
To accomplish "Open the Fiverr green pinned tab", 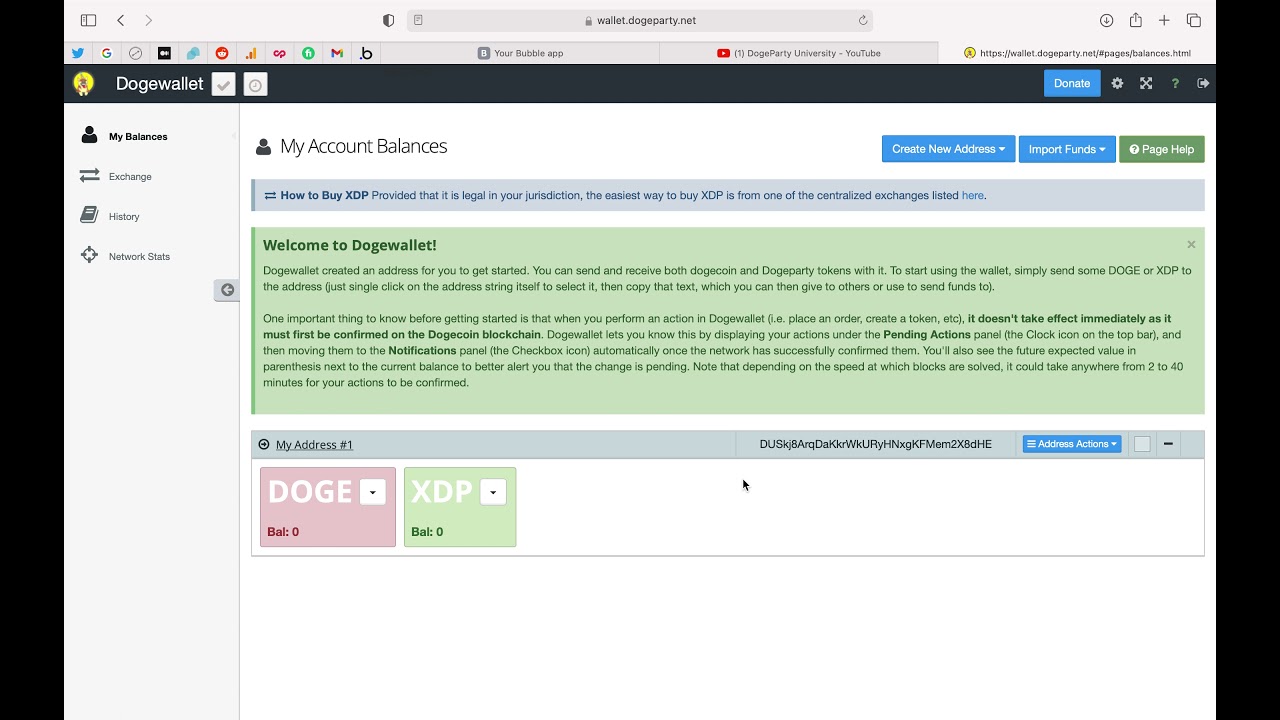I will click(x=308, y=53).
